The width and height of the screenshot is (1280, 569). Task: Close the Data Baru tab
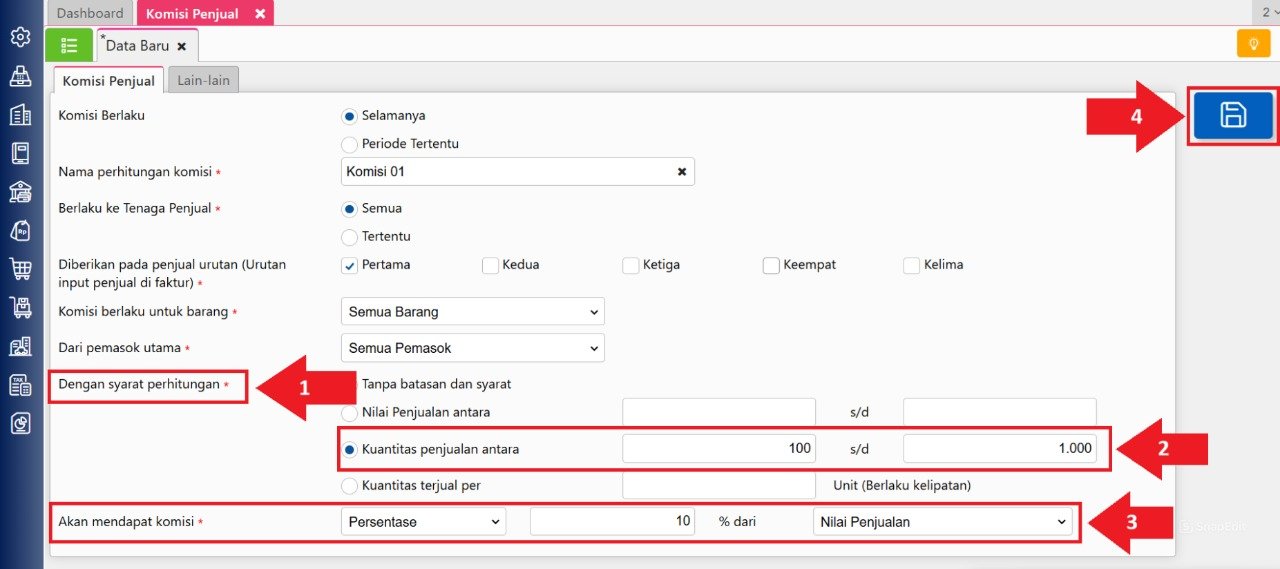181,46
